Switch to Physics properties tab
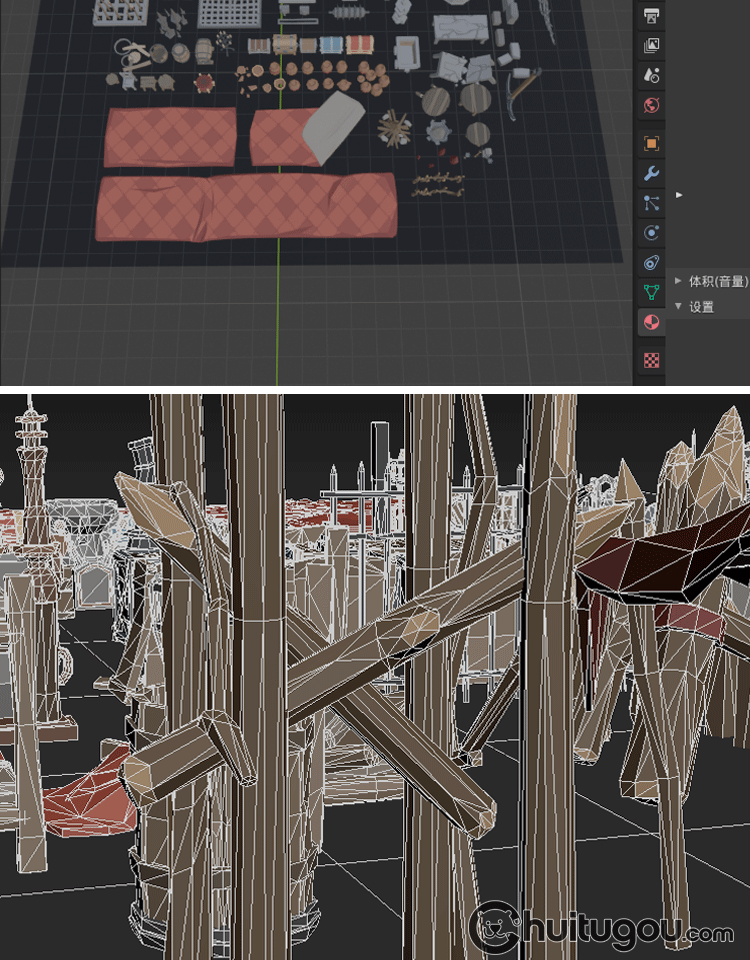This screenshot has width=750, height=960. click(651, 233)
